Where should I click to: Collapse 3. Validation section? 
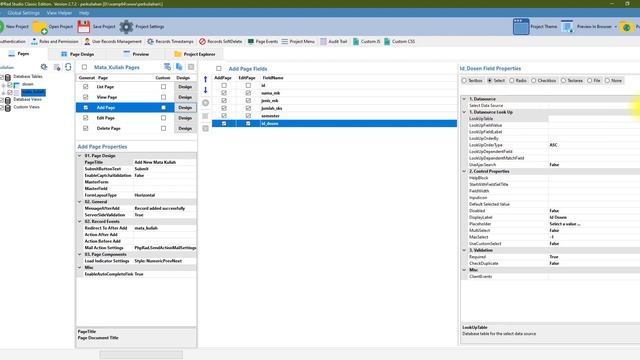(x=464, y=250)
